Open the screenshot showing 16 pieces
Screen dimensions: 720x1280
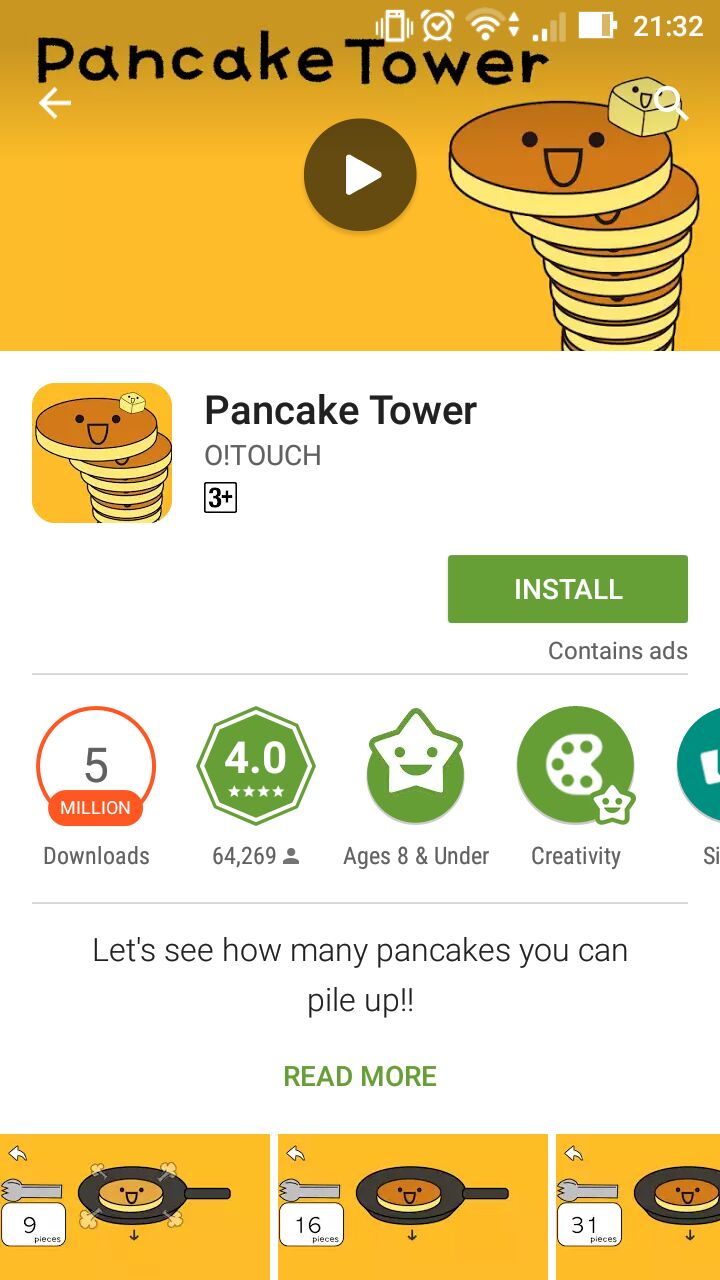pos(413,1207)
